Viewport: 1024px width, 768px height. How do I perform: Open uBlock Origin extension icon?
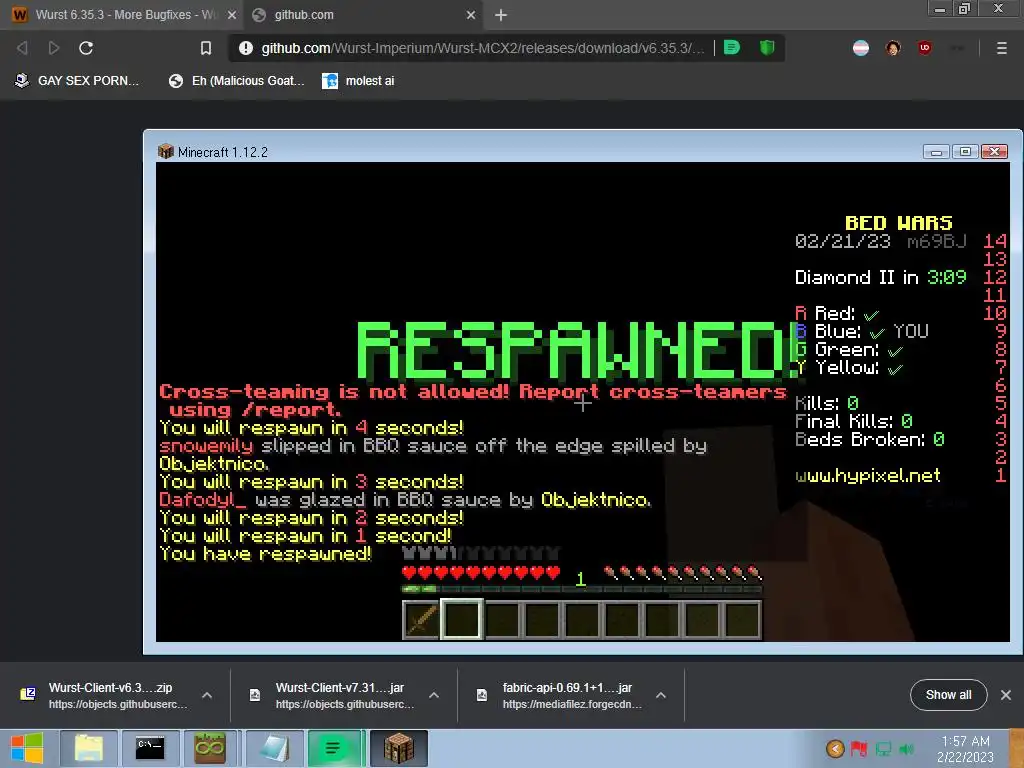click(x=924, y=48)
